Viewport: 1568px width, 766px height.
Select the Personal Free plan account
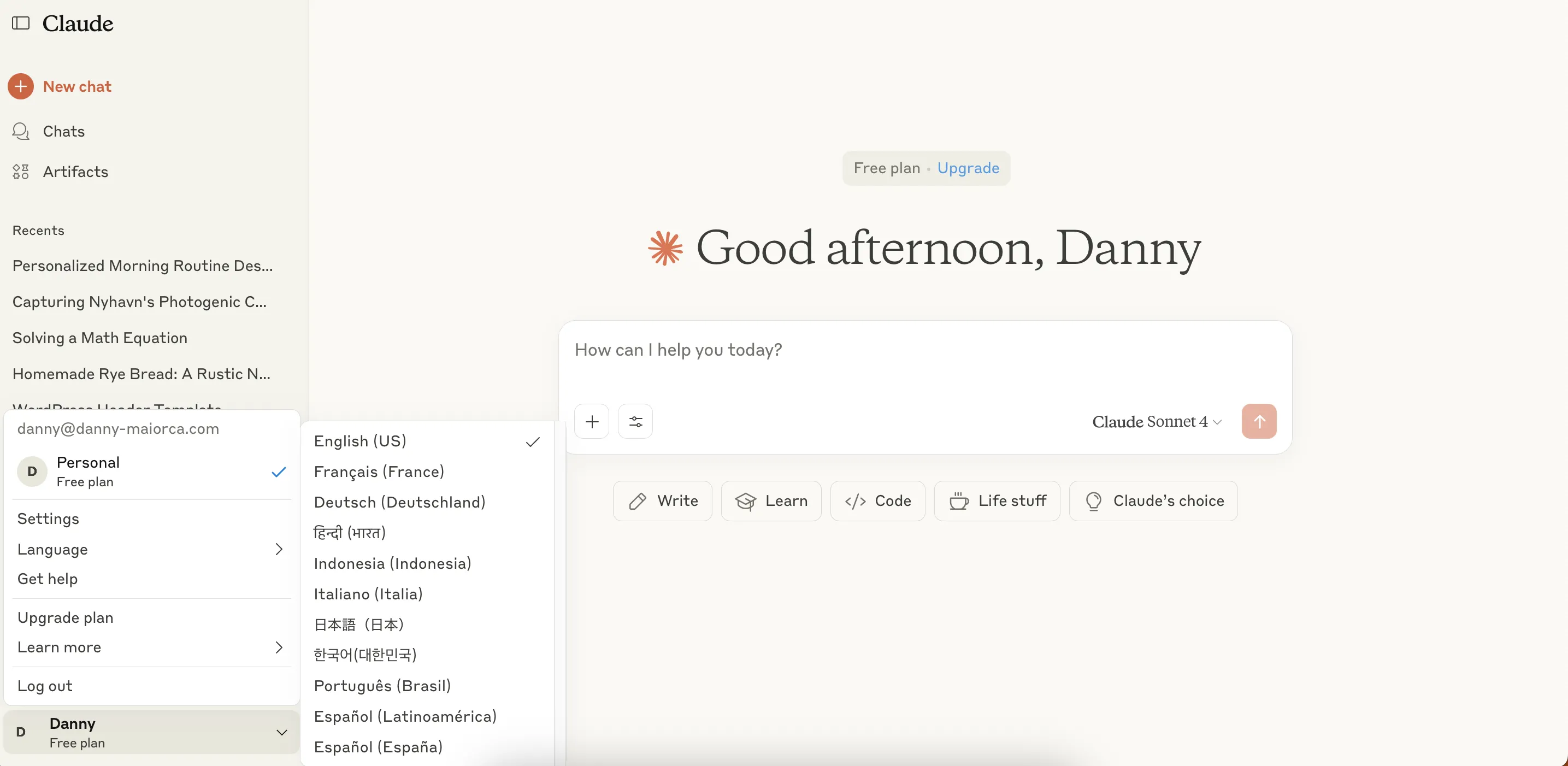pyautogui.click(x=151, y=472)
